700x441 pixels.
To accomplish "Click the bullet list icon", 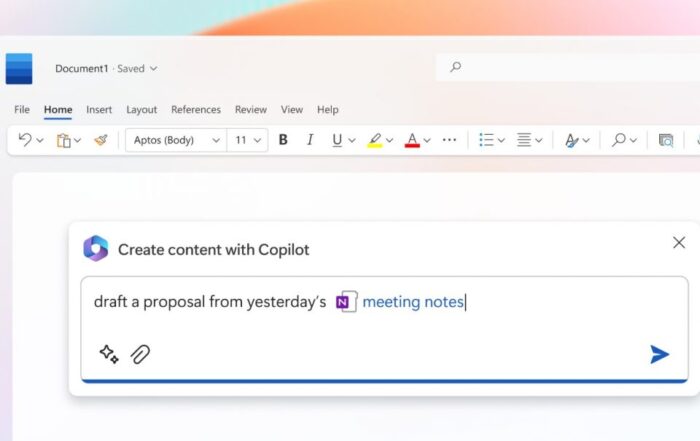I will [x=486, y=140].
